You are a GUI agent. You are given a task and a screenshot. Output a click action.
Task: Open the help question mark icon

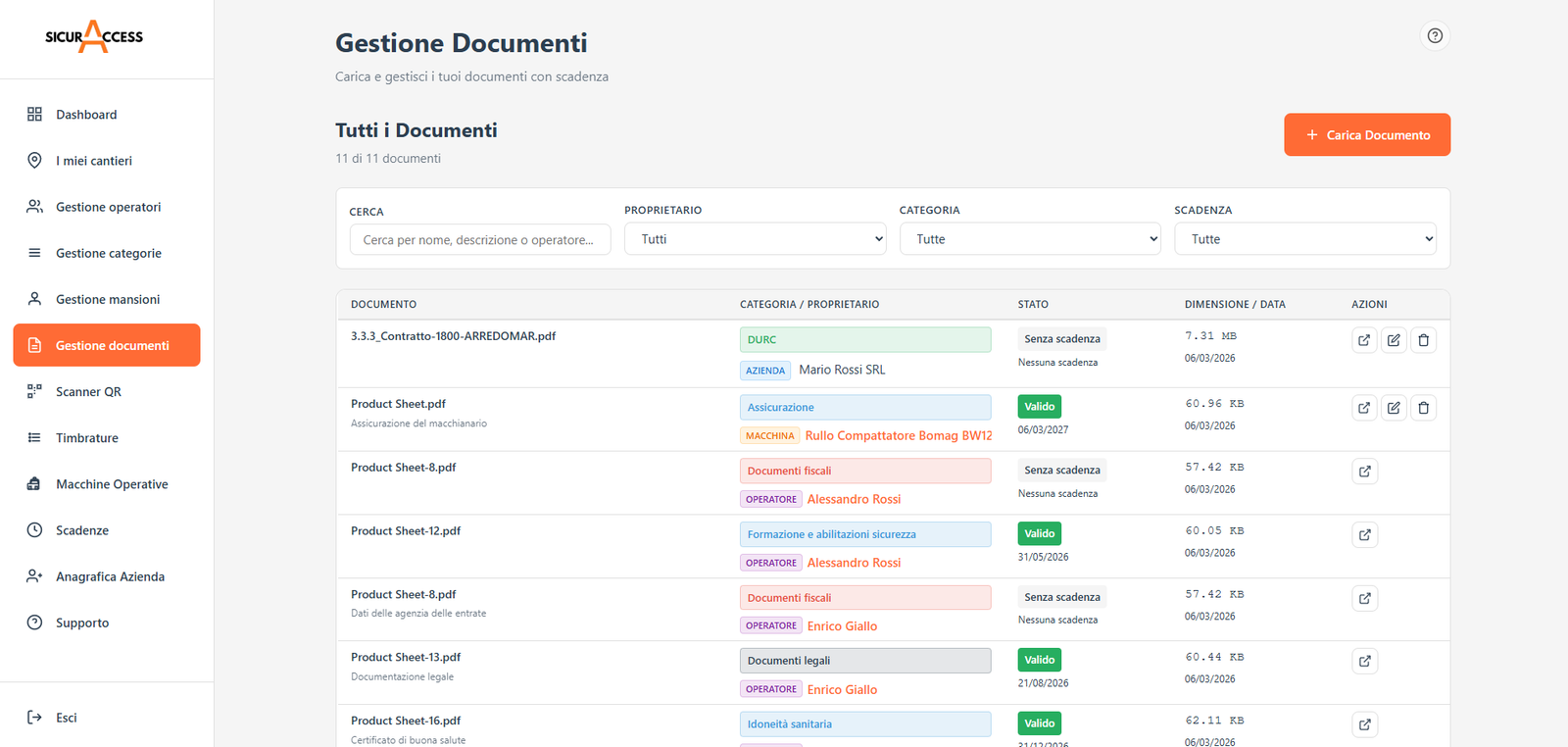tap(1435, 36)
